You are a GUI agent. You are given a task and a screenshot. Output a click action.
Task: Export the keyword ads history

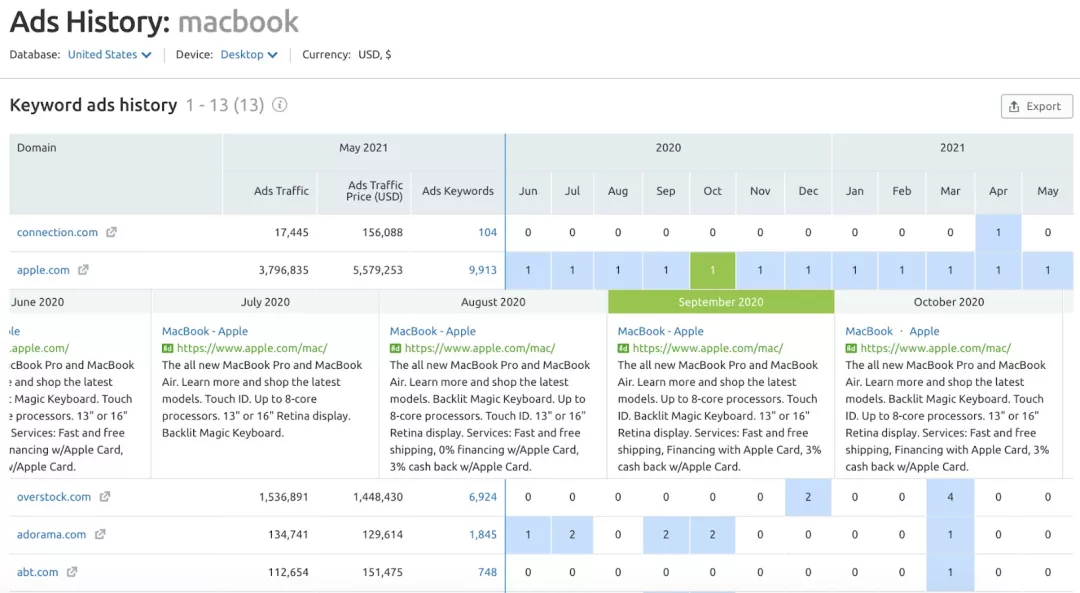[x=1037, y=106]
